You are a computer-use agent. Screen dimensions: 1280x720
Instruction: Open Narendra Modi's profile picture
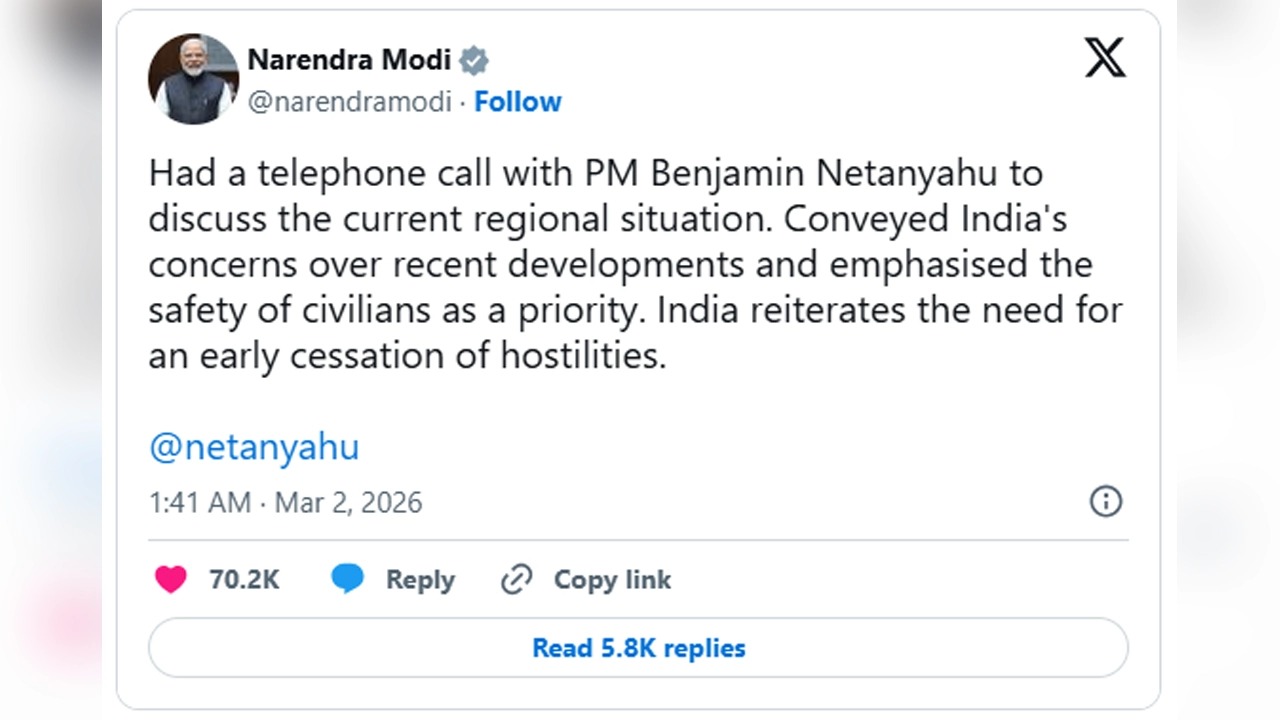click(x=193, y=79)
